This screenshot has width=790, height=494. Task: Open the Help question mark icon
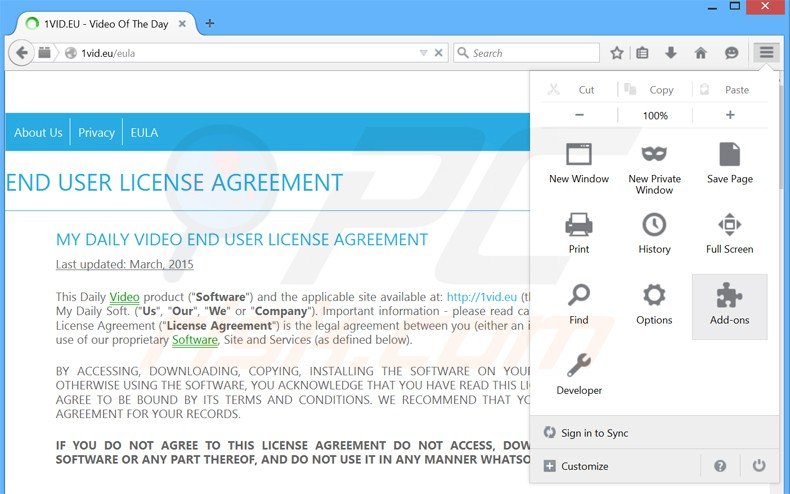[x=720, y=466]
